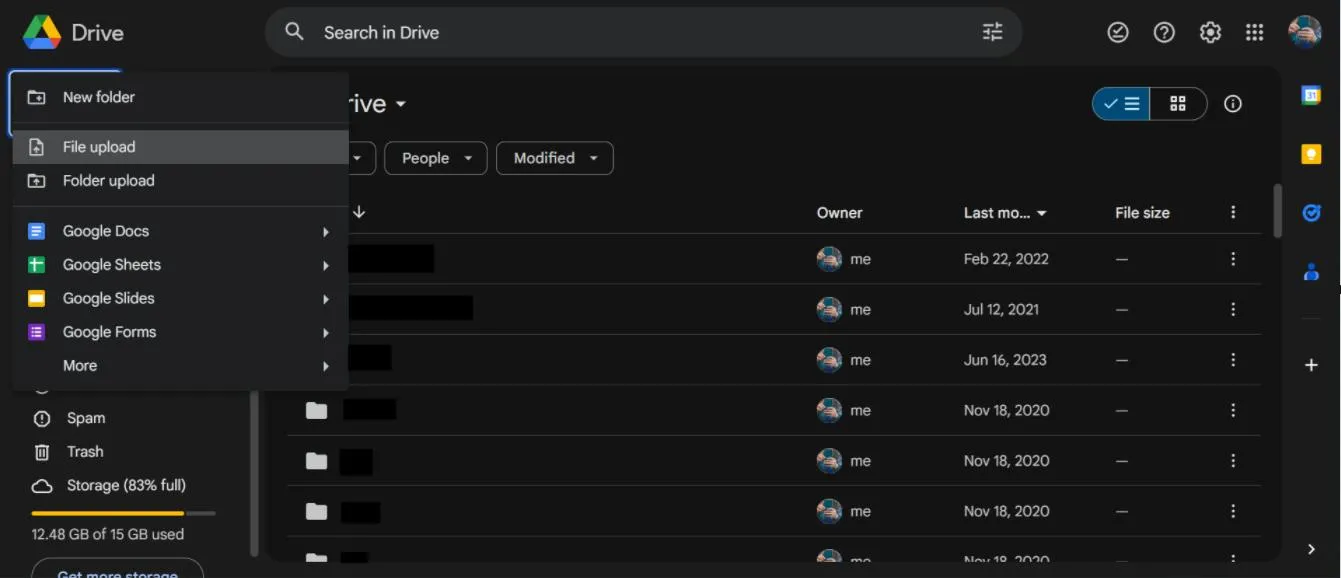Image resolution: width=1341 pixels, height=578 pixels.
Task: Click the Jun 16, 2023 date cell
Action: [1005, 360]
